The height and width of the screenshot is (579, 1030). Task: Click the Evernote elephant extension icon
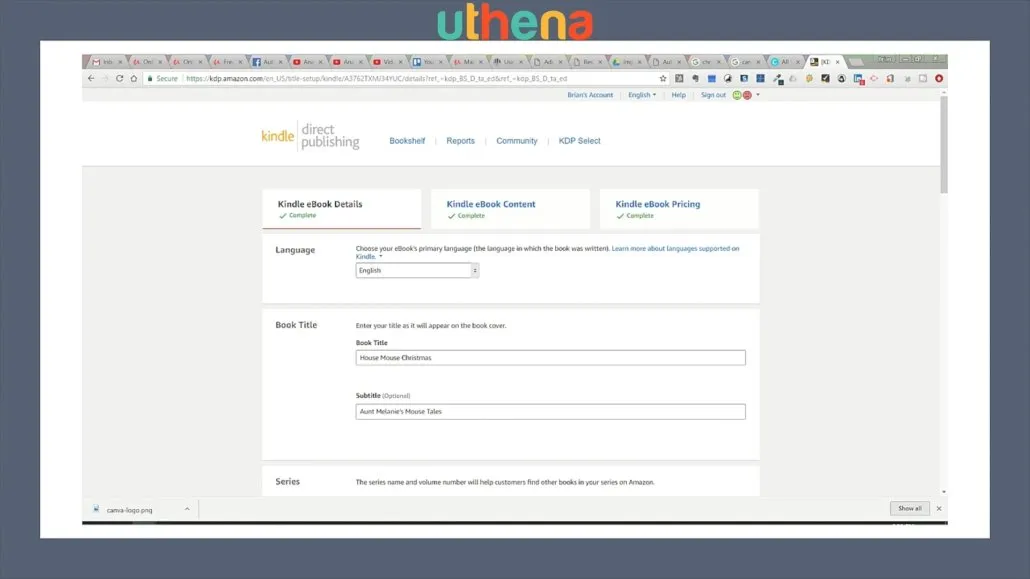[x=696, y=78]
